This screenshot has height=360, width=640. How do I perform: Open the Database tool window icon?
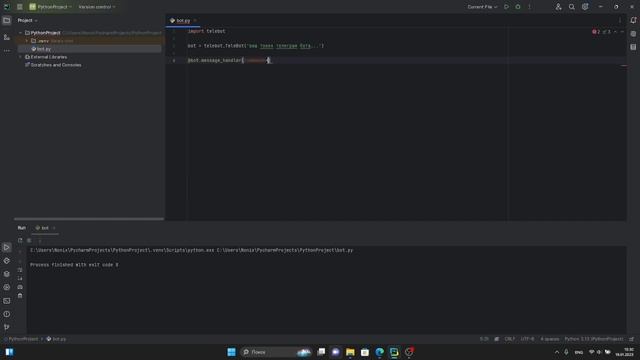[x=633, y=34]
